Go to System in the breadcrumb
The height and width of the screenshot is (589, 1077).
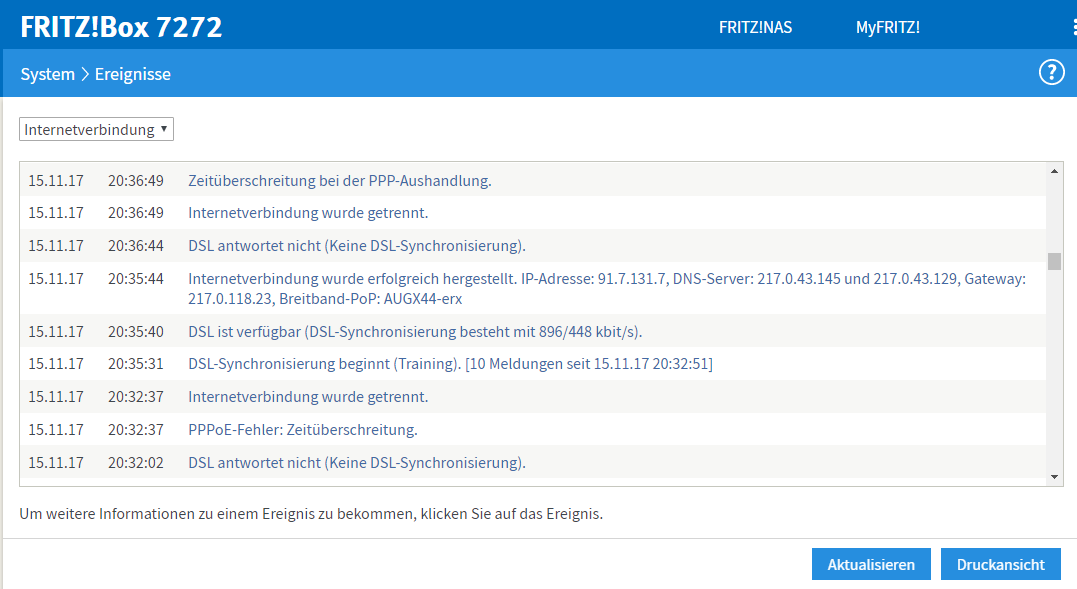(x=47, y=74)
